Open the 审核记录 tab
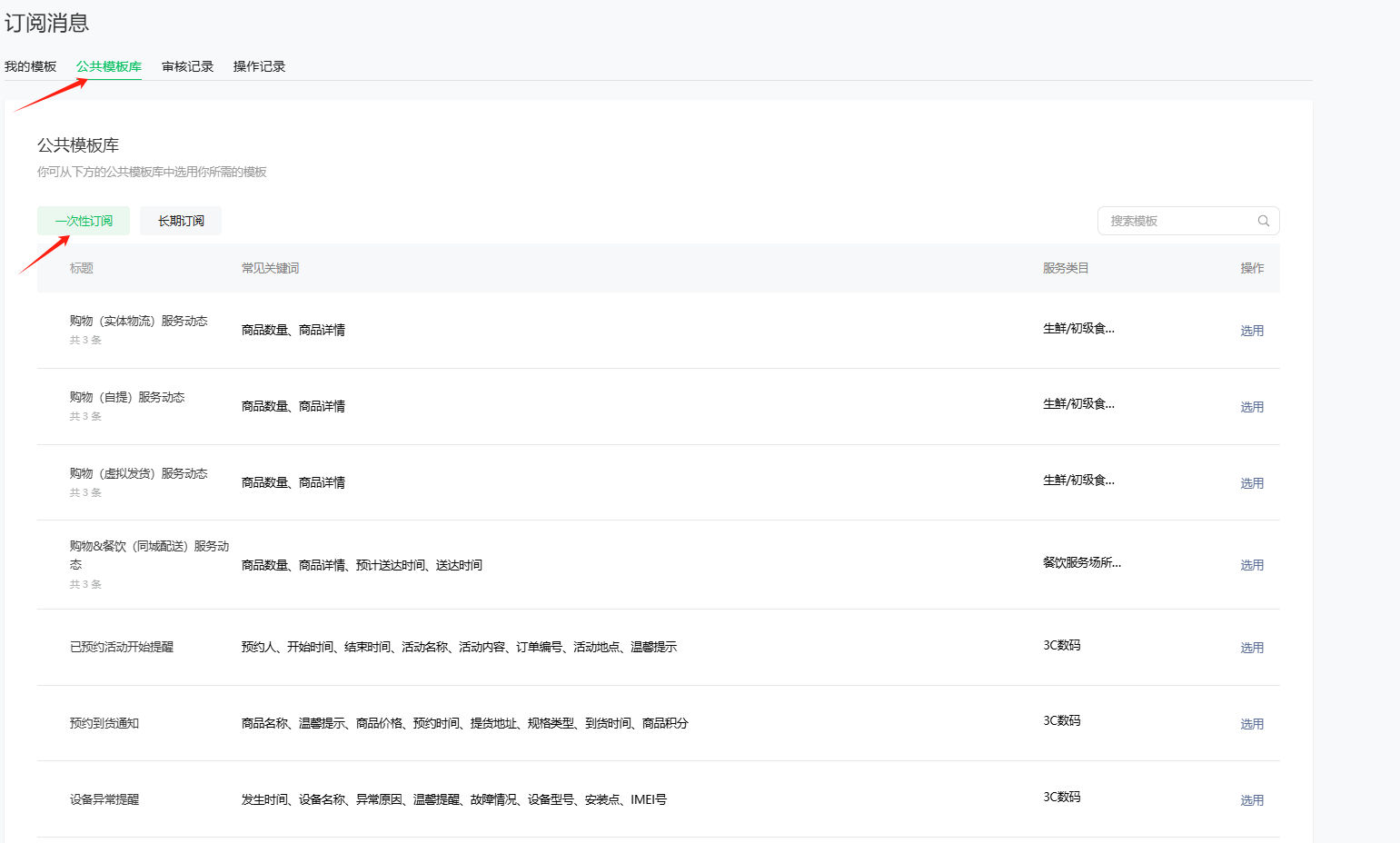 tap(188, 66)
